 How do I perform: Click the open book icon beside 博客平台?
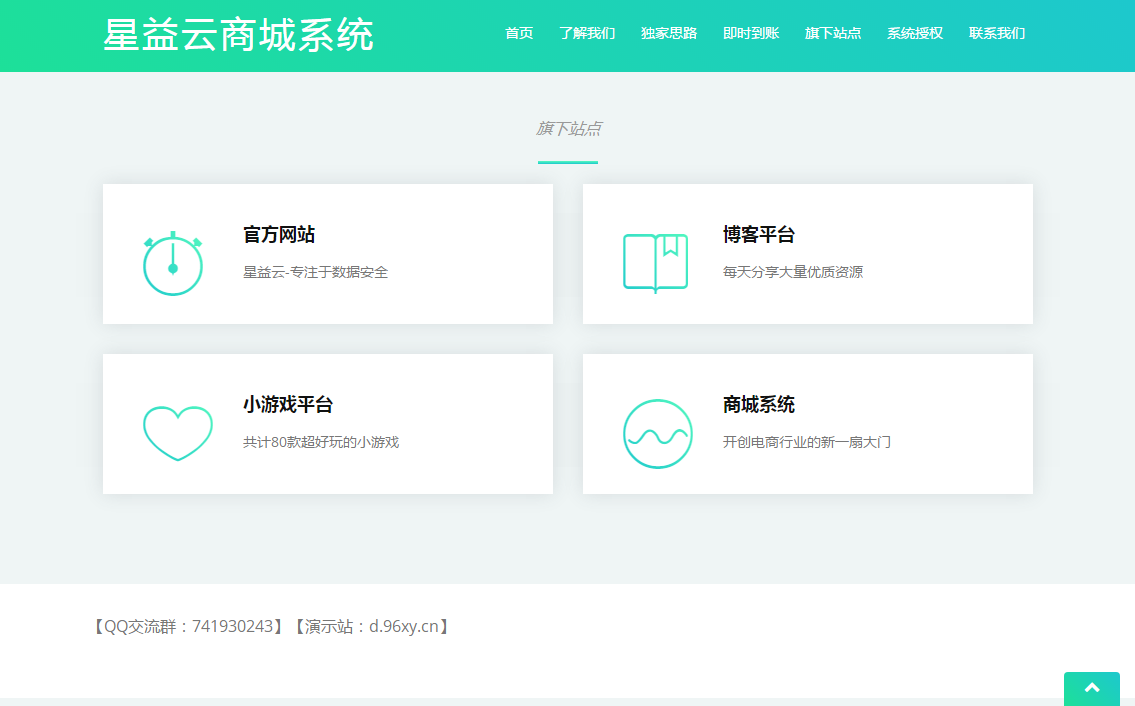(x=655, y=263)
